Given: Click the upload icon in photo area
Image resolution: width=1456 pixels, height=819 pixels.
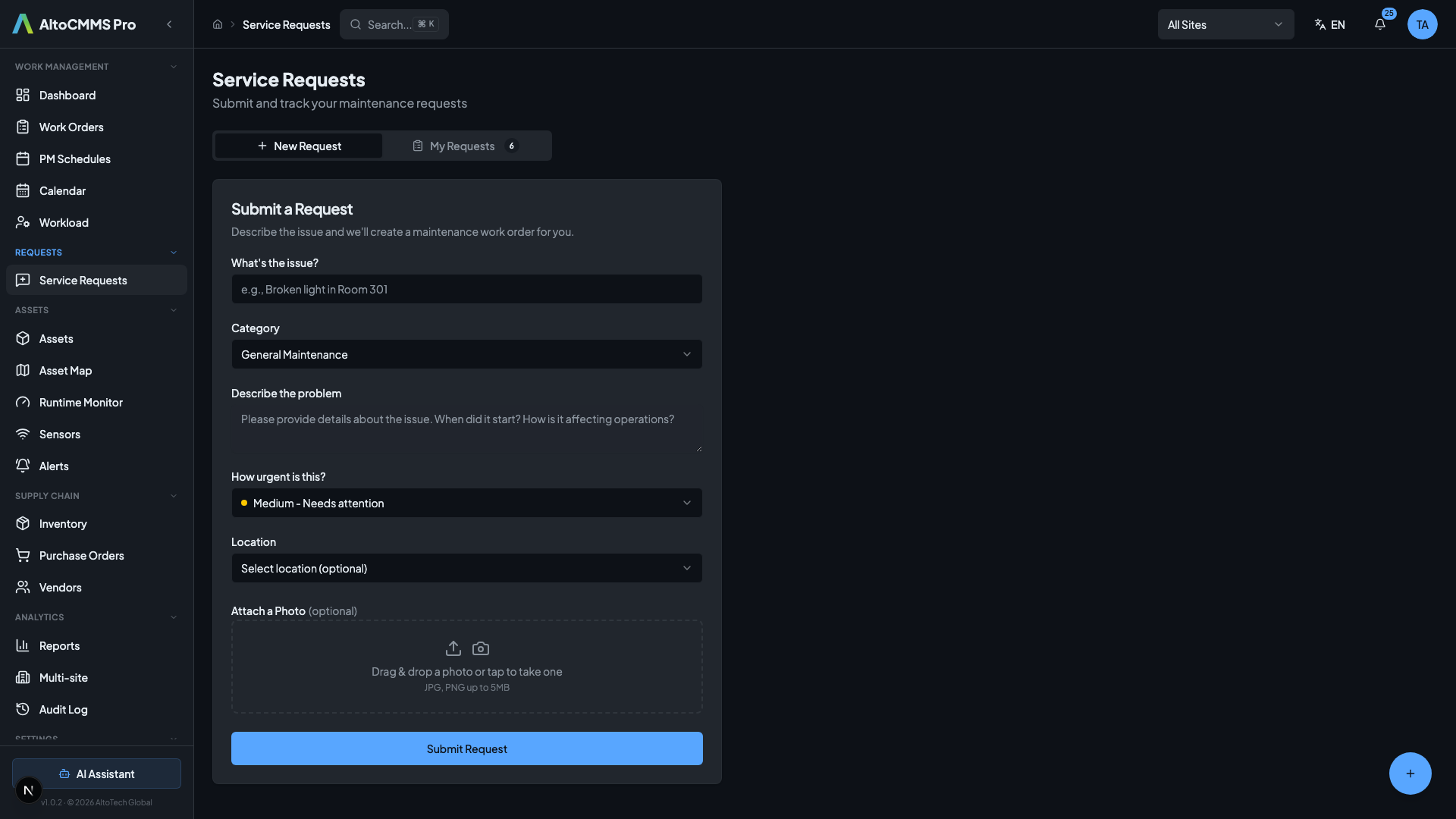Looking at the screenshot, I should [453, 648].
